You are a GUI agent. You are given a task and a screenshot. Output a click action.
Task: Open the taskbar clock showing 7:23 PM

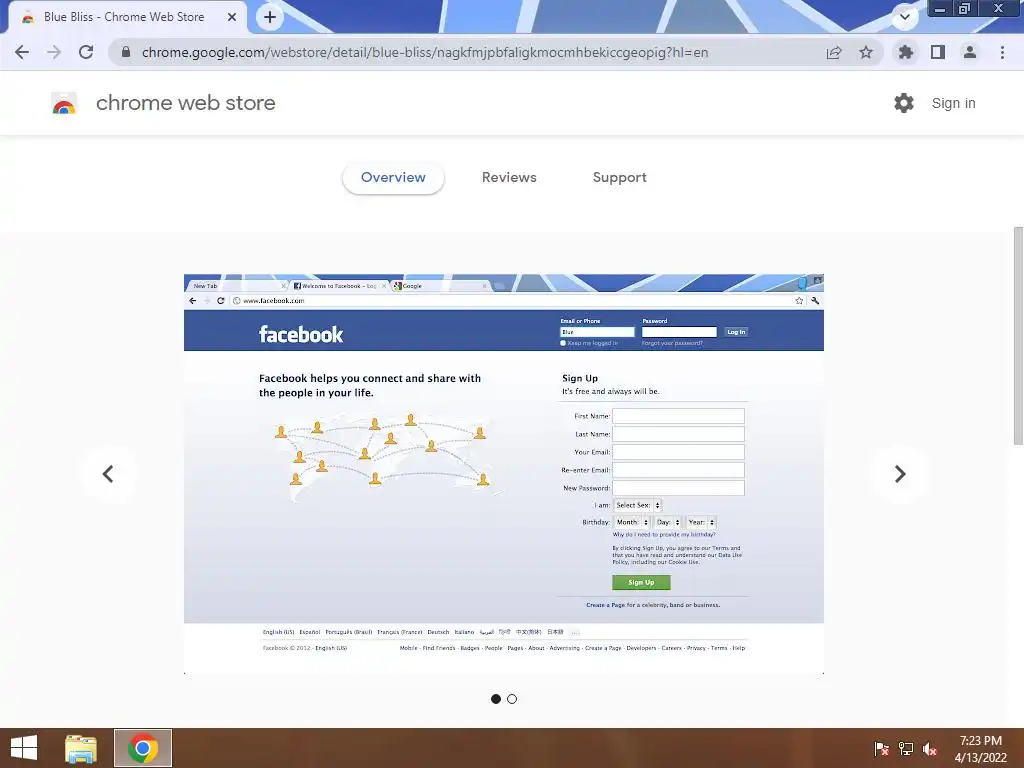tap(980, 749)
